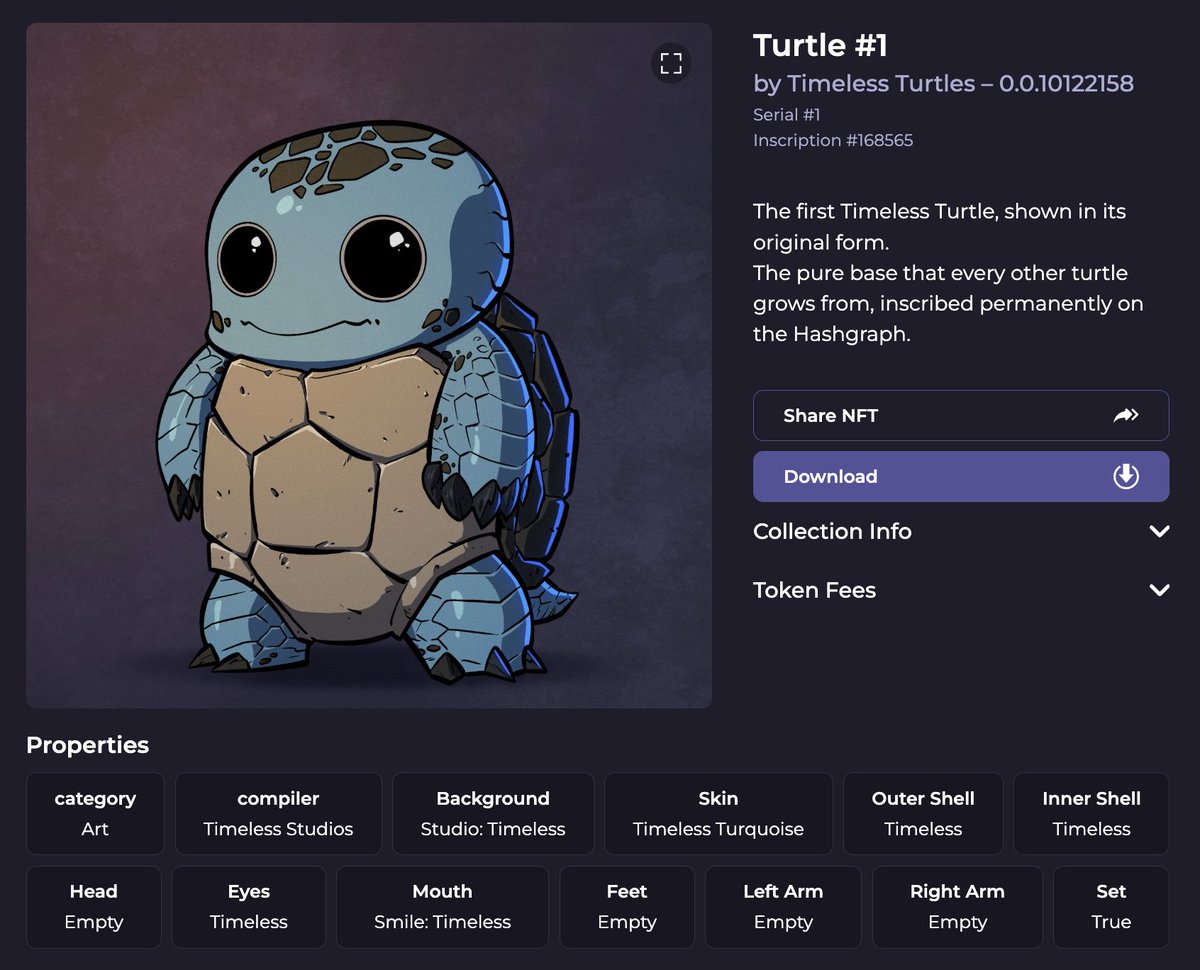Click the Download button
Viewport: 1200px width, 970px height.
[x=960, y=476]
